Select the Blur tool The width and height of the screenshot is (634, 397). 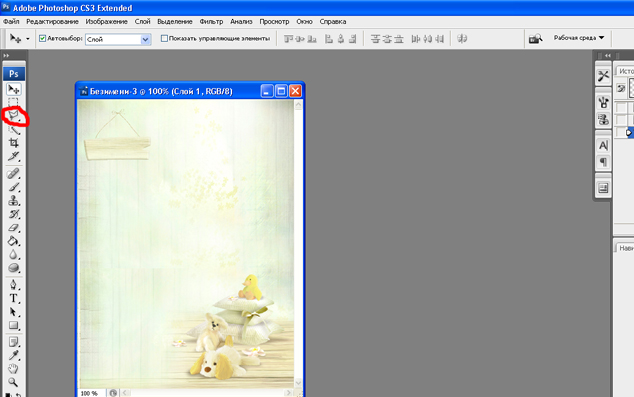(x=14, y=255)
